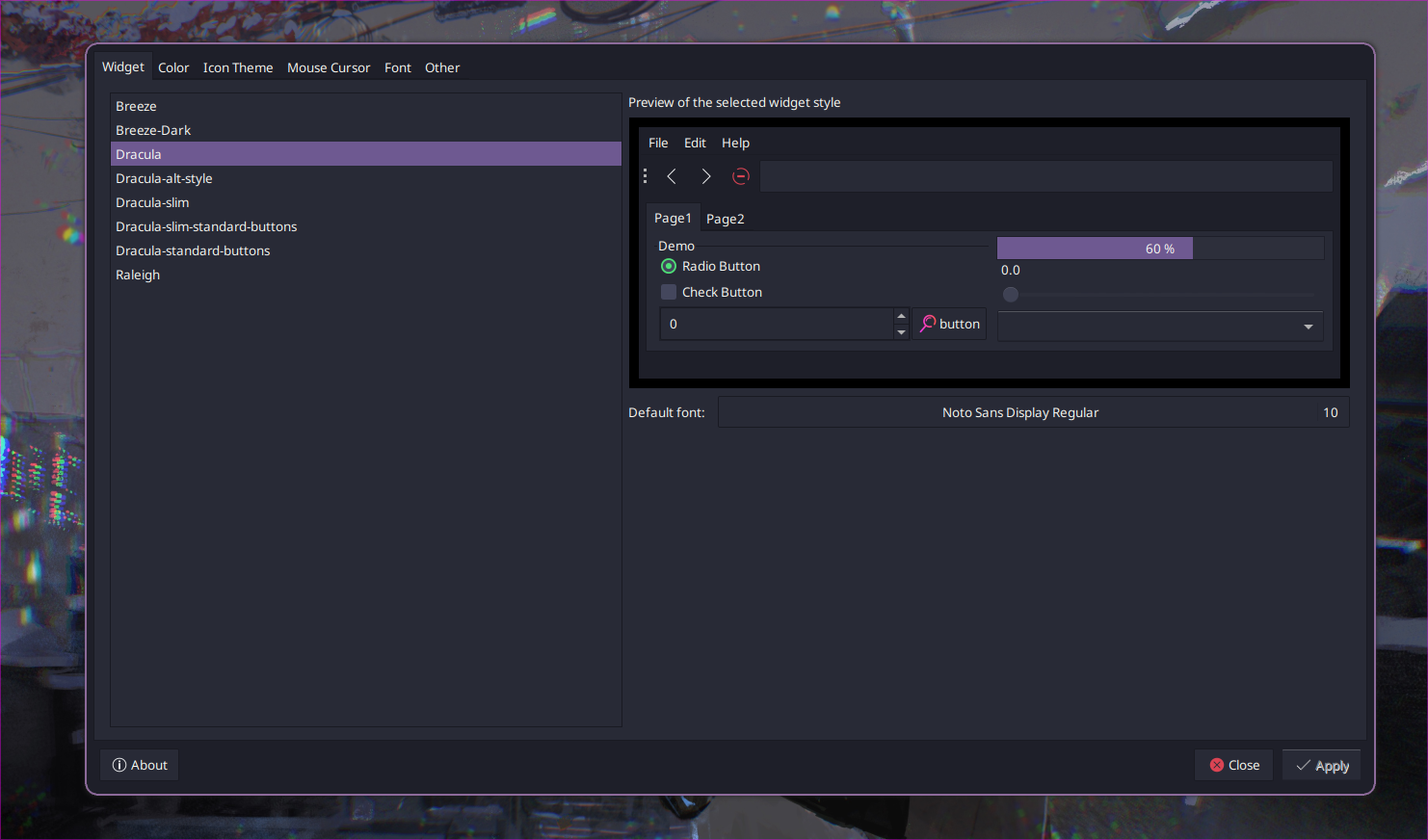Image resolution: width=1428 pixels, height=840 pixels.
Task: Click the back arrow in the preview toolbar
Action: pyautogui.click(x=672, y=176)
